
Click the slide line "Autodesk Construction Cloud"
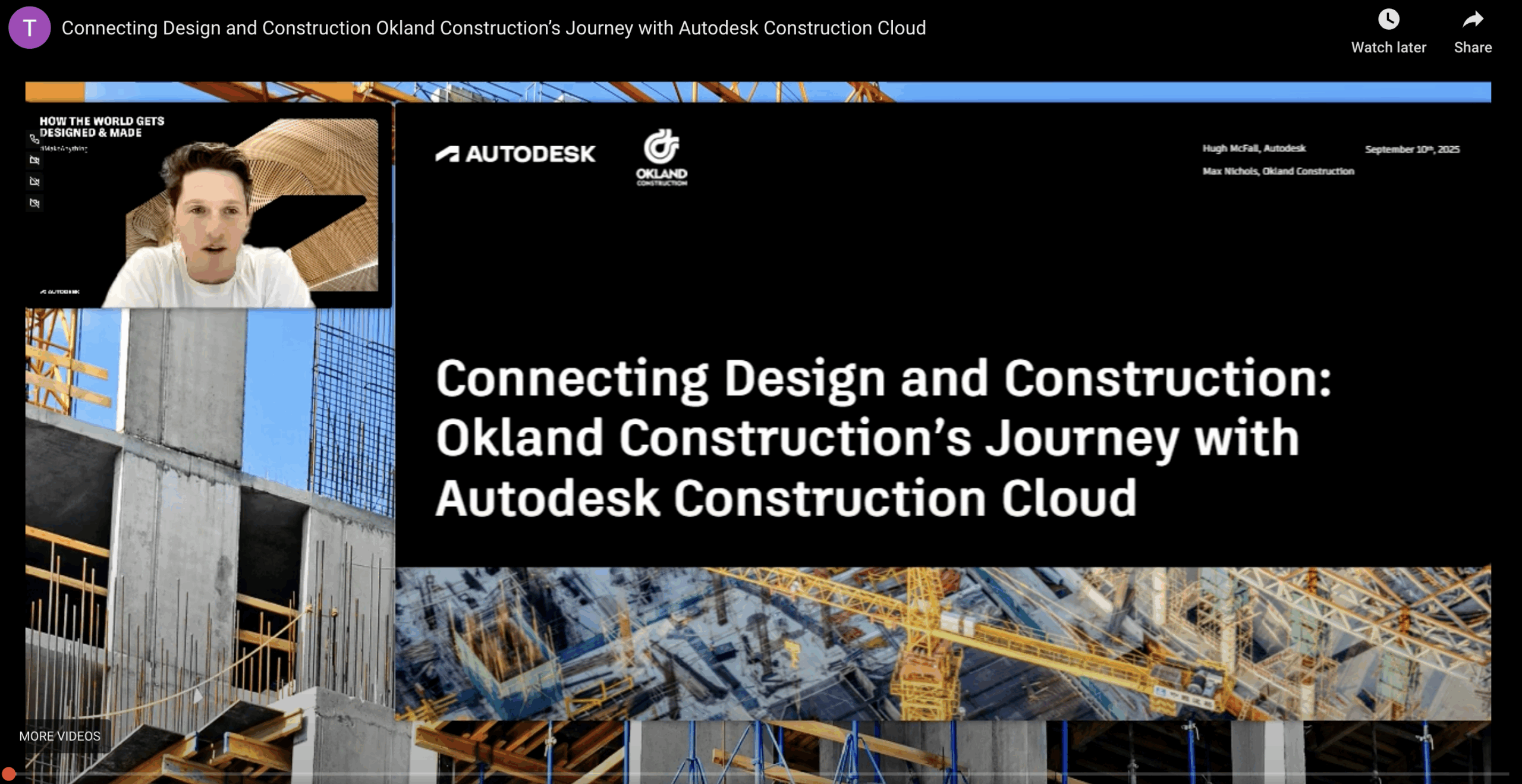[x=786, y=498]
